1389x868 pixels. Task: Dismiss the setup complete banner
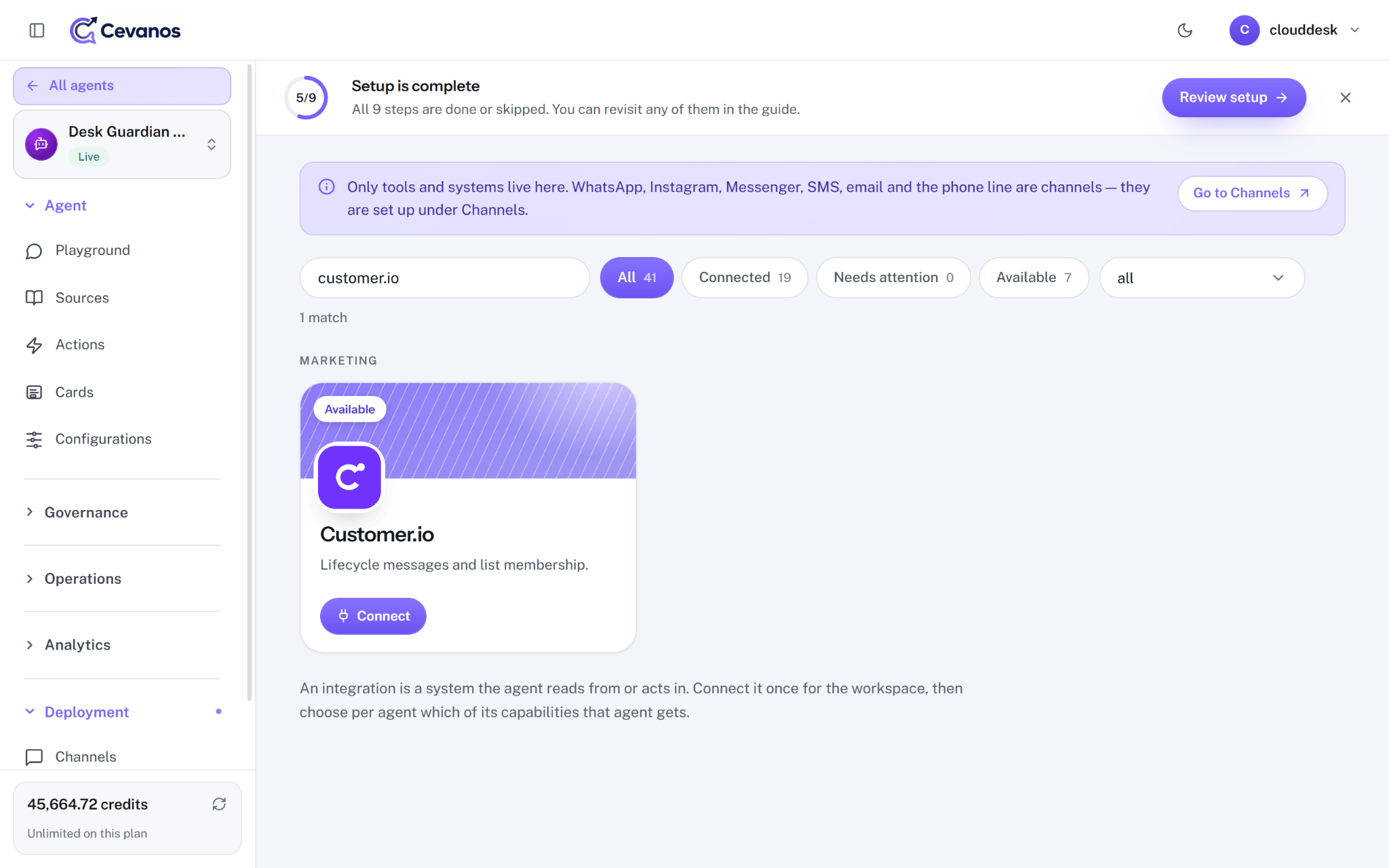click(x=1346, y=98)
